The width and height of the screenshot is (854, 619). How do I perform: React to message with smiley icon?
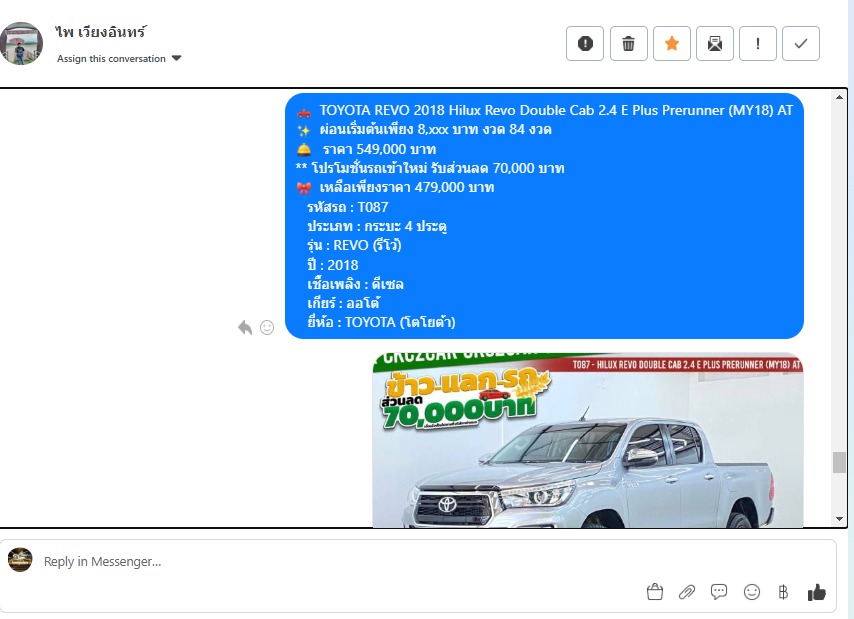267,327
